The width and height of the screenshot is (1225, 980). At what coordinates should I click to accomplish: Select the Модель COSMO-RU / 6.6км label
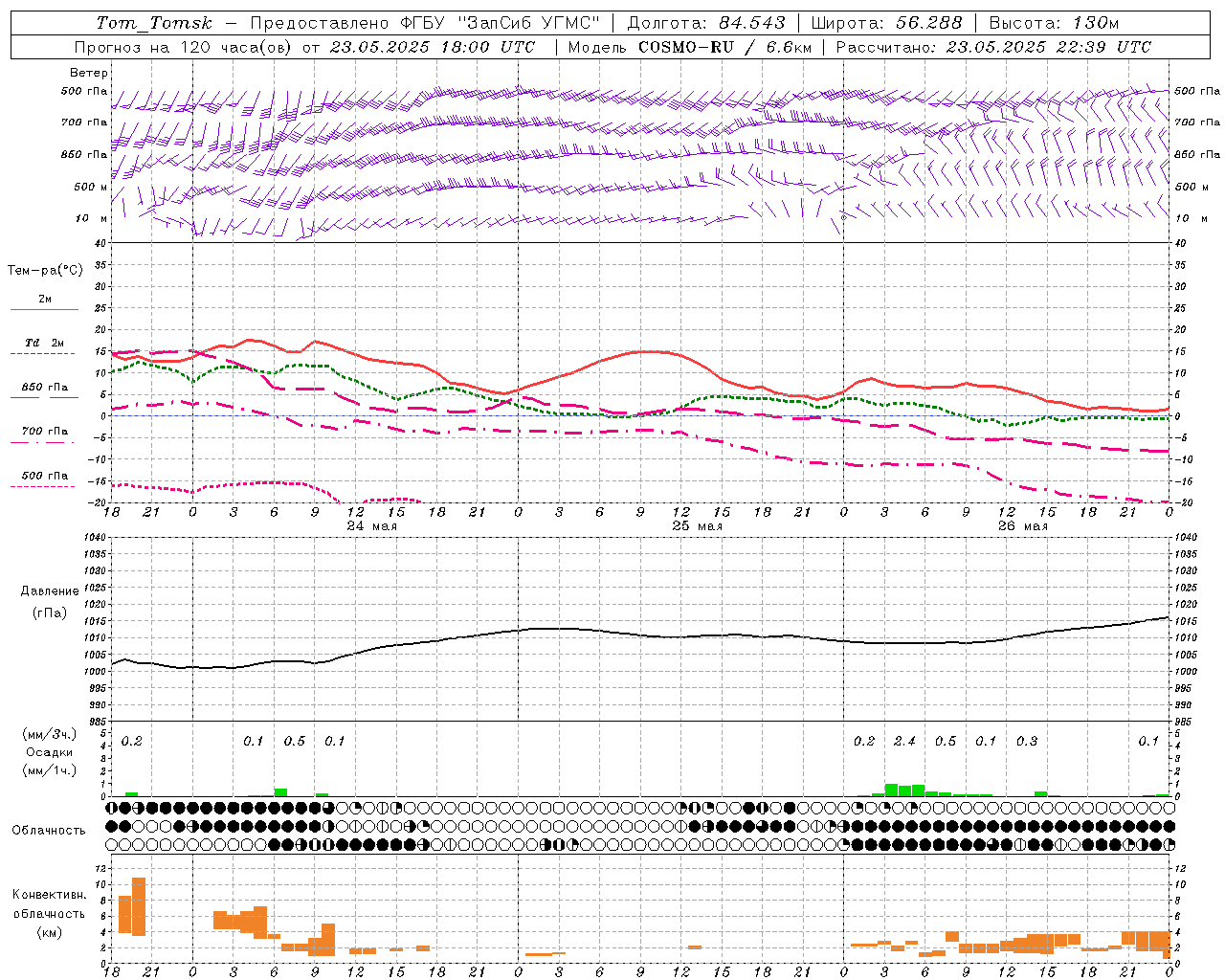[690, 47]
